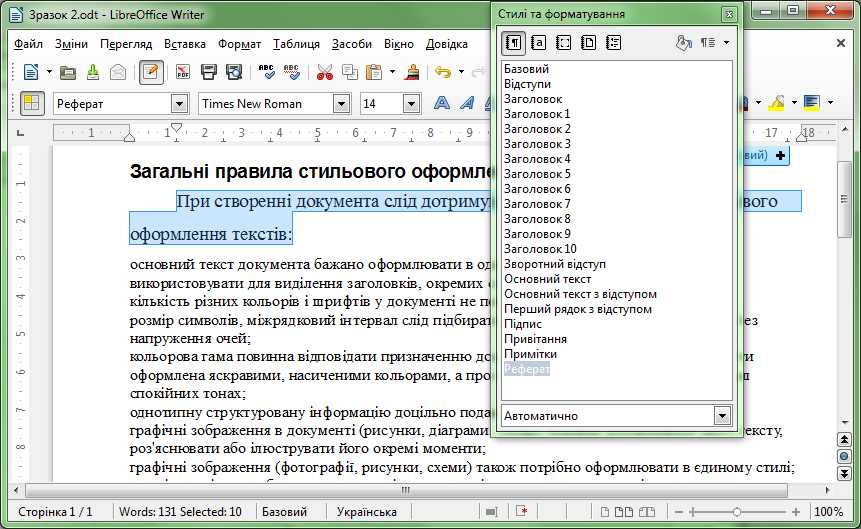This screenshot has width=861, height=529.
Task: Show Character Styles in the styles panel
Action: [538, 43]
